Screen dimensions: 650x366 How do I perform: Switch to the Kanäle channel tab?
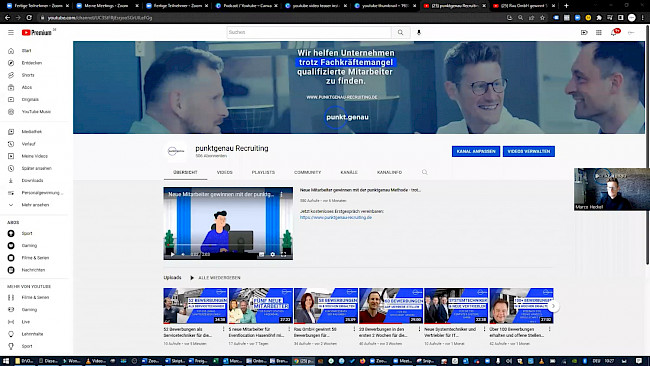click(x=349, y=172)
